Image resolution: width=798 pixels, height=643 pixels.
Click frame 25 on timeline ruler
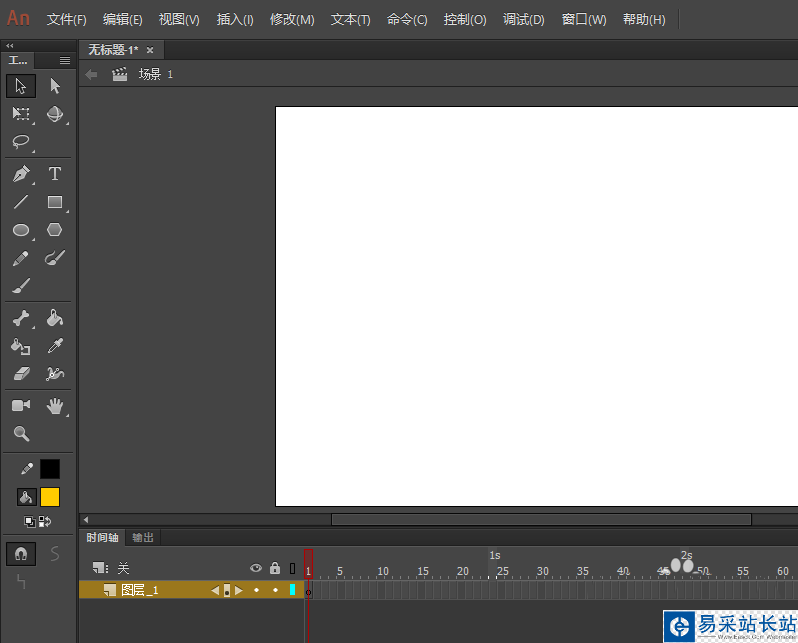coord(502,571)
